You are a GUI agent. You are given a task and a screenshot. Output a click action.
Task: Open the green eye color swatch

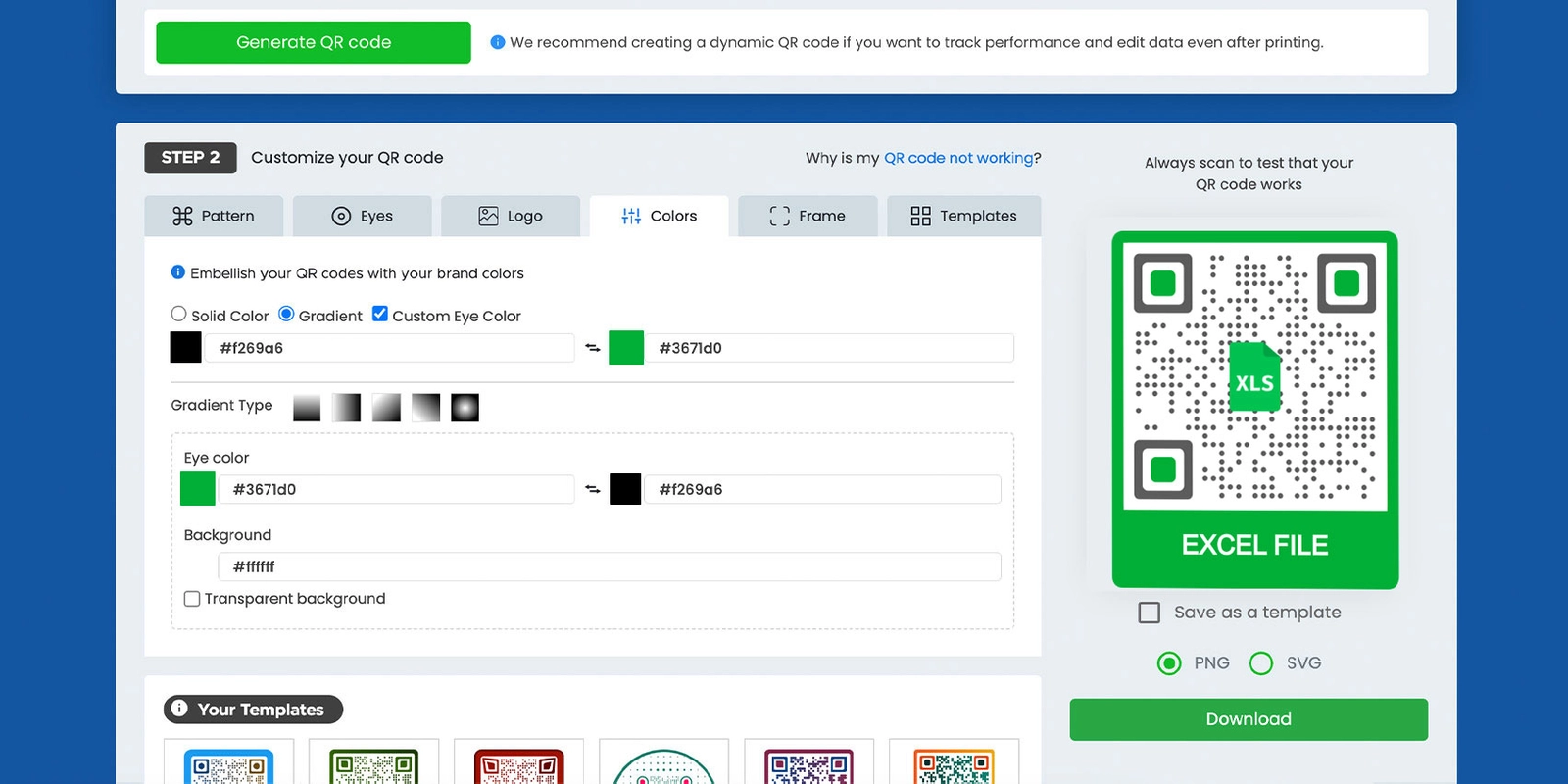point(198,489)
